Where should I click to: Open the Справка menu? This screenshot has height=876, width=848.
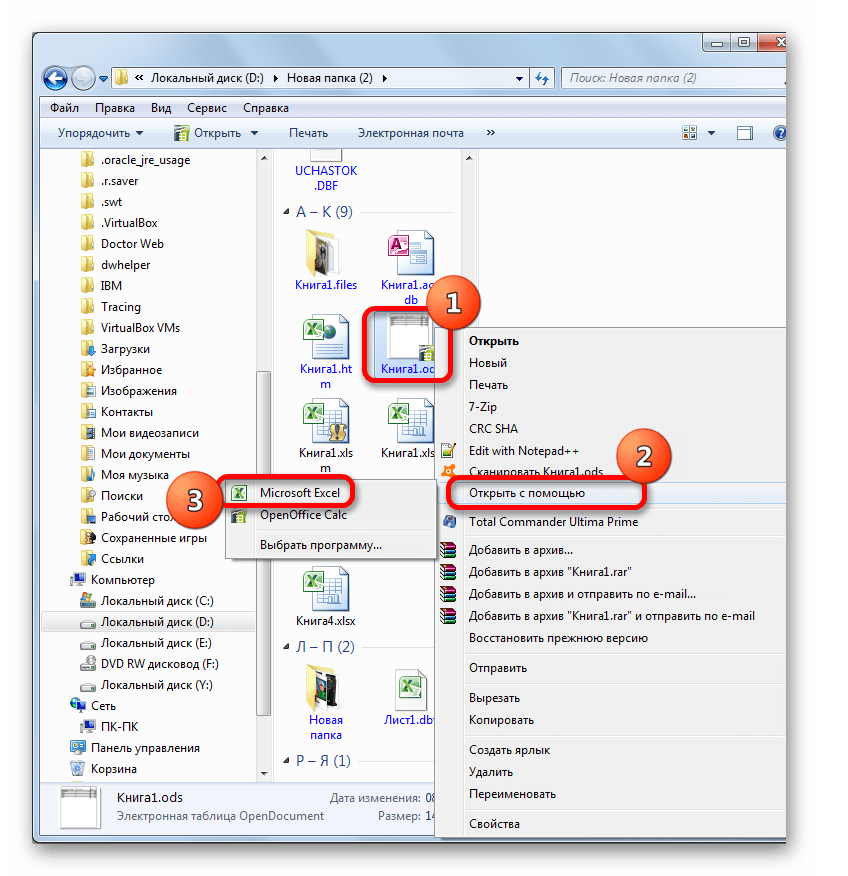pos(265,108)
